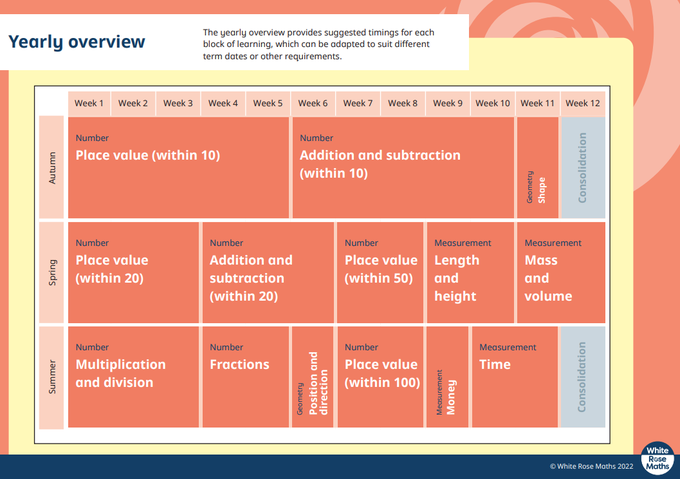Select the Week 2 column header
Viewport: 680px width, 479px height.
pos(133,103)
